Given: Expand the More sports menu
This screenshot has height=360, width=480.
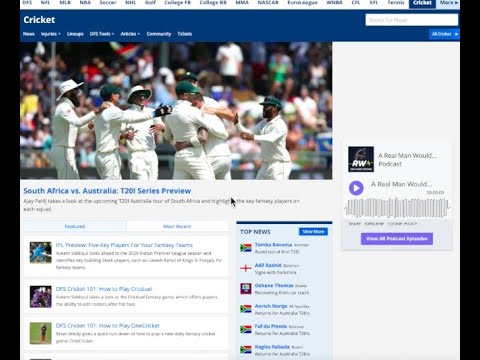Looking at the screenshot, I should 449,3.
